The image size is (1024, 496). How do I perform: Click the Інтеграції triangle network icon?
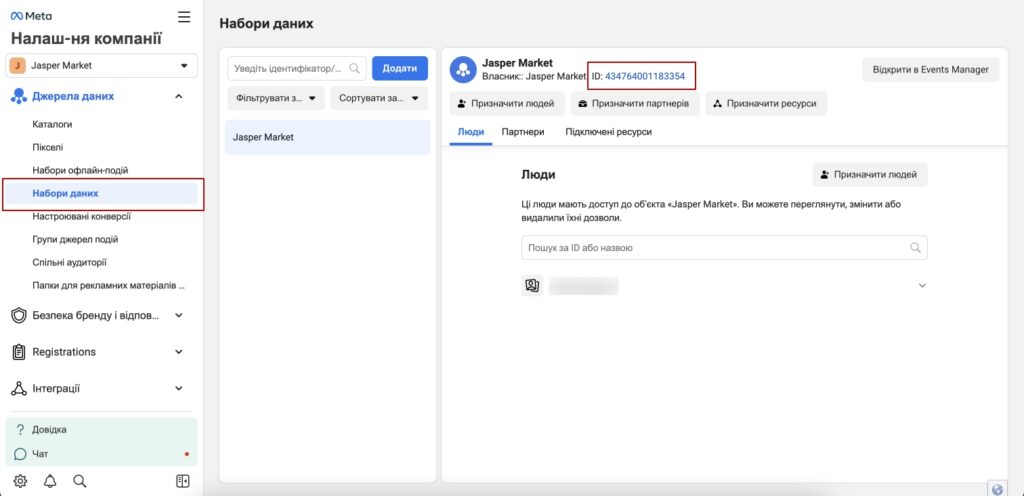click(19, 389)
